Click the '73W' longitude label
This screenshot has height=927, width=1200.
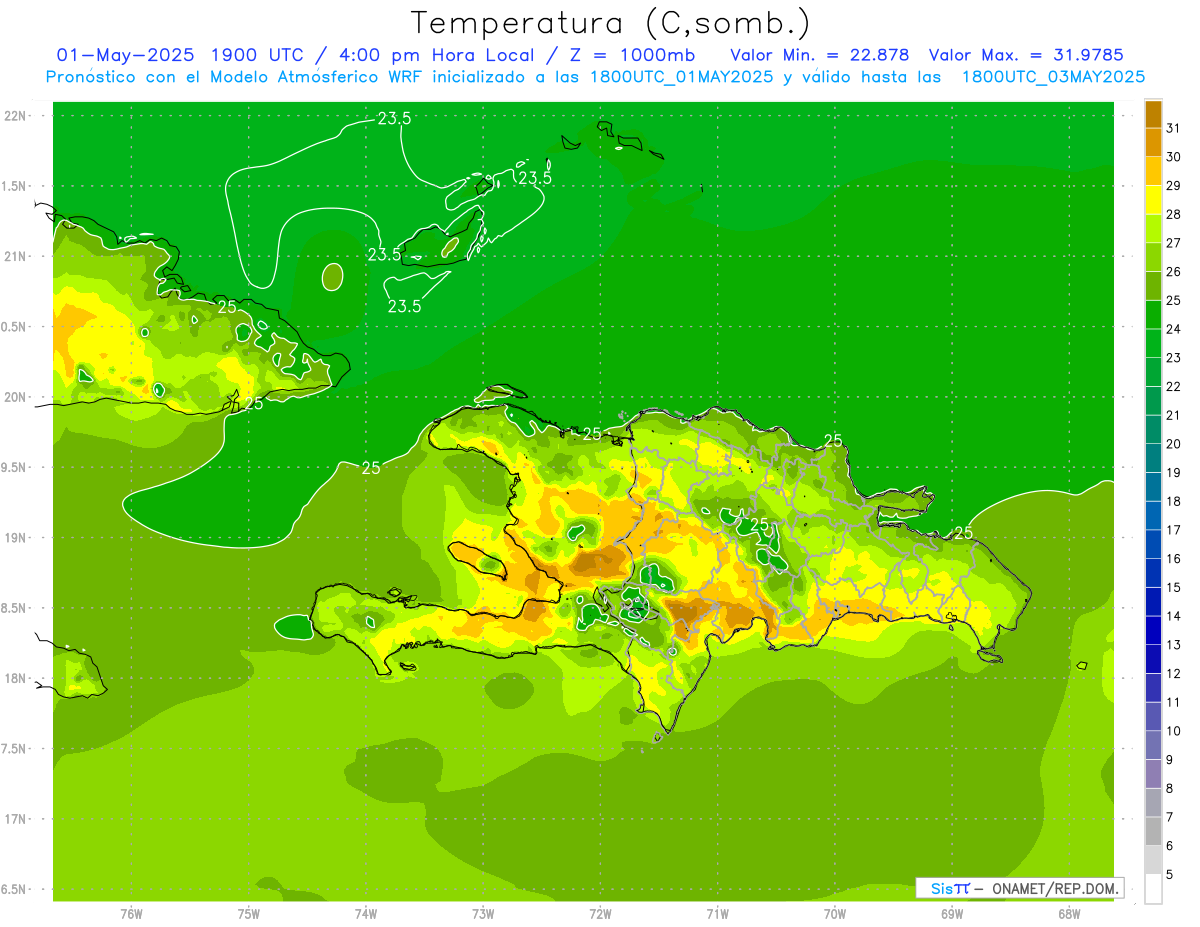483,913
